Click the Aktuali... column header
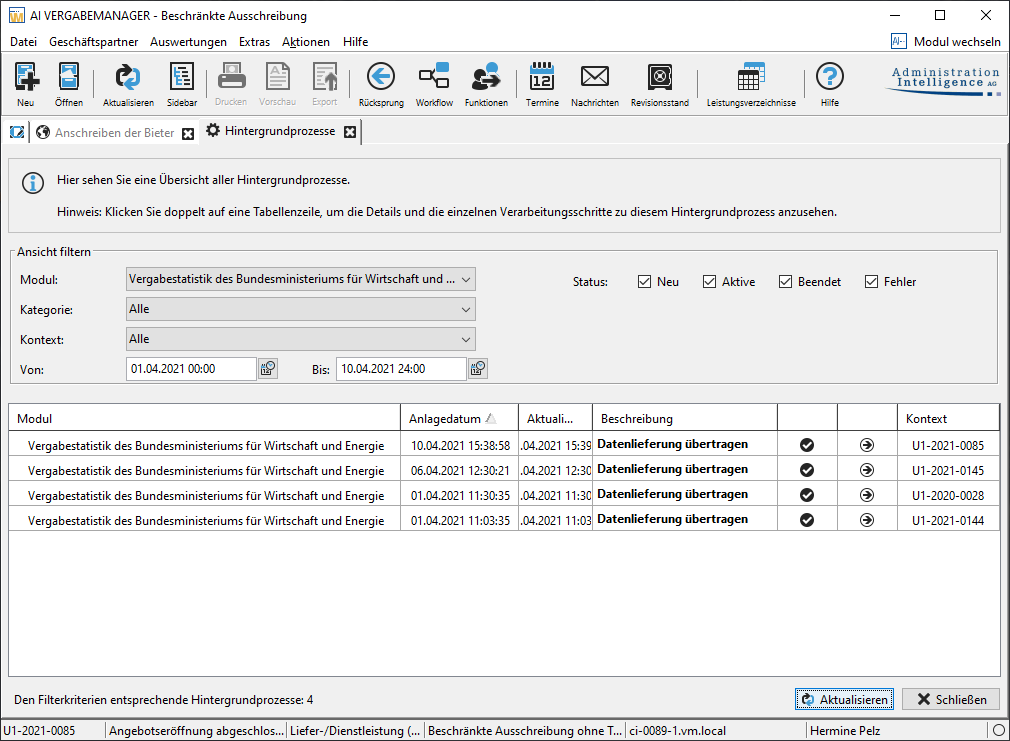The width and height of the screenshot is (1010, 741). (x=555, y=418)
